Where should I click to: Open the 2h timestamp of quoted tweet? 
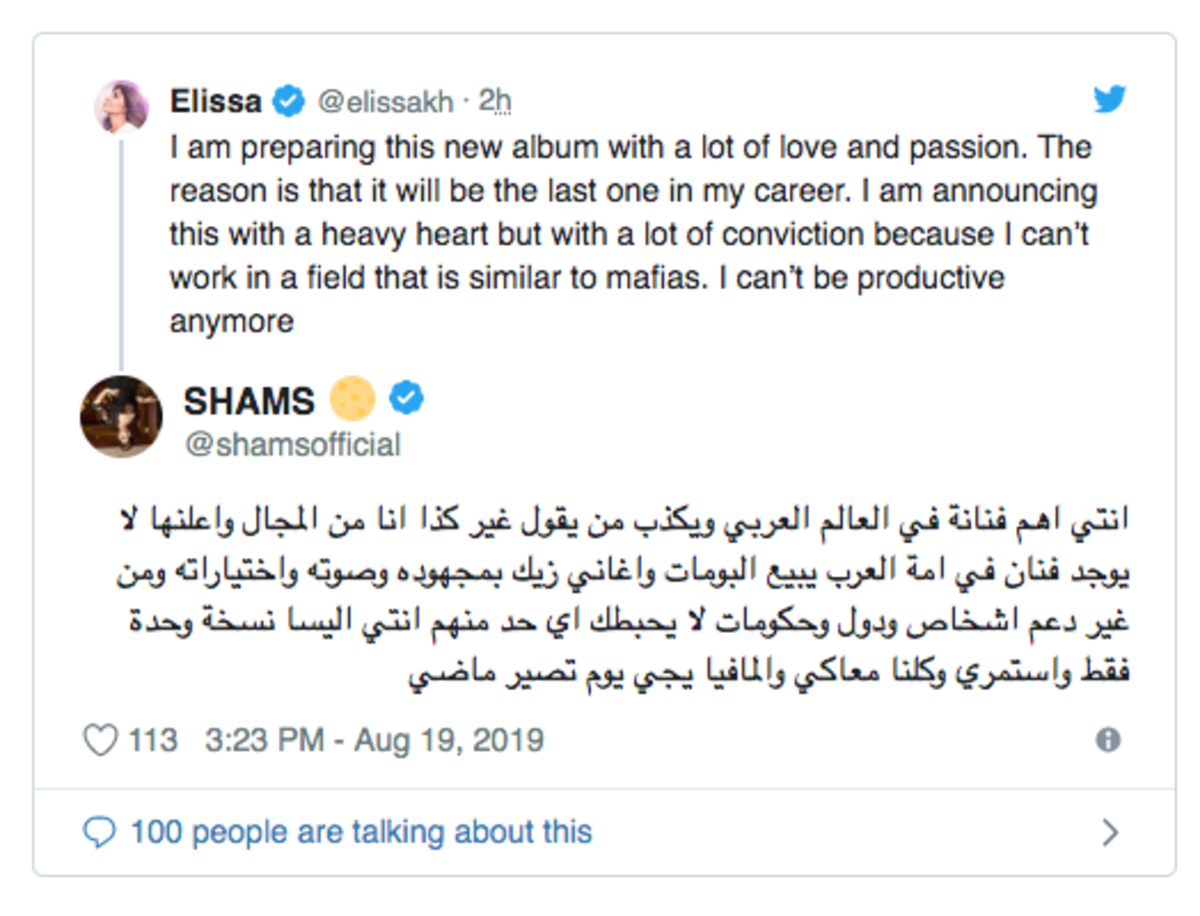click(x=495, y=101)
